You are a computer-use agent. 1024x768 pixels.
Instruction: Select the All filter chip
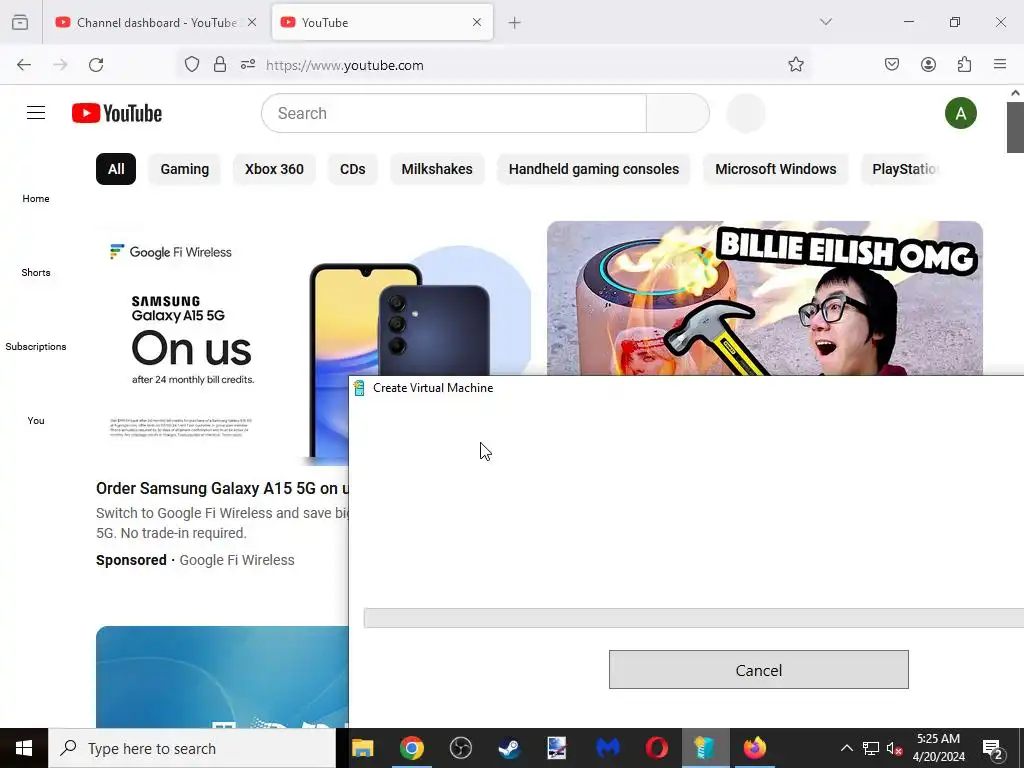click(116, 169)
